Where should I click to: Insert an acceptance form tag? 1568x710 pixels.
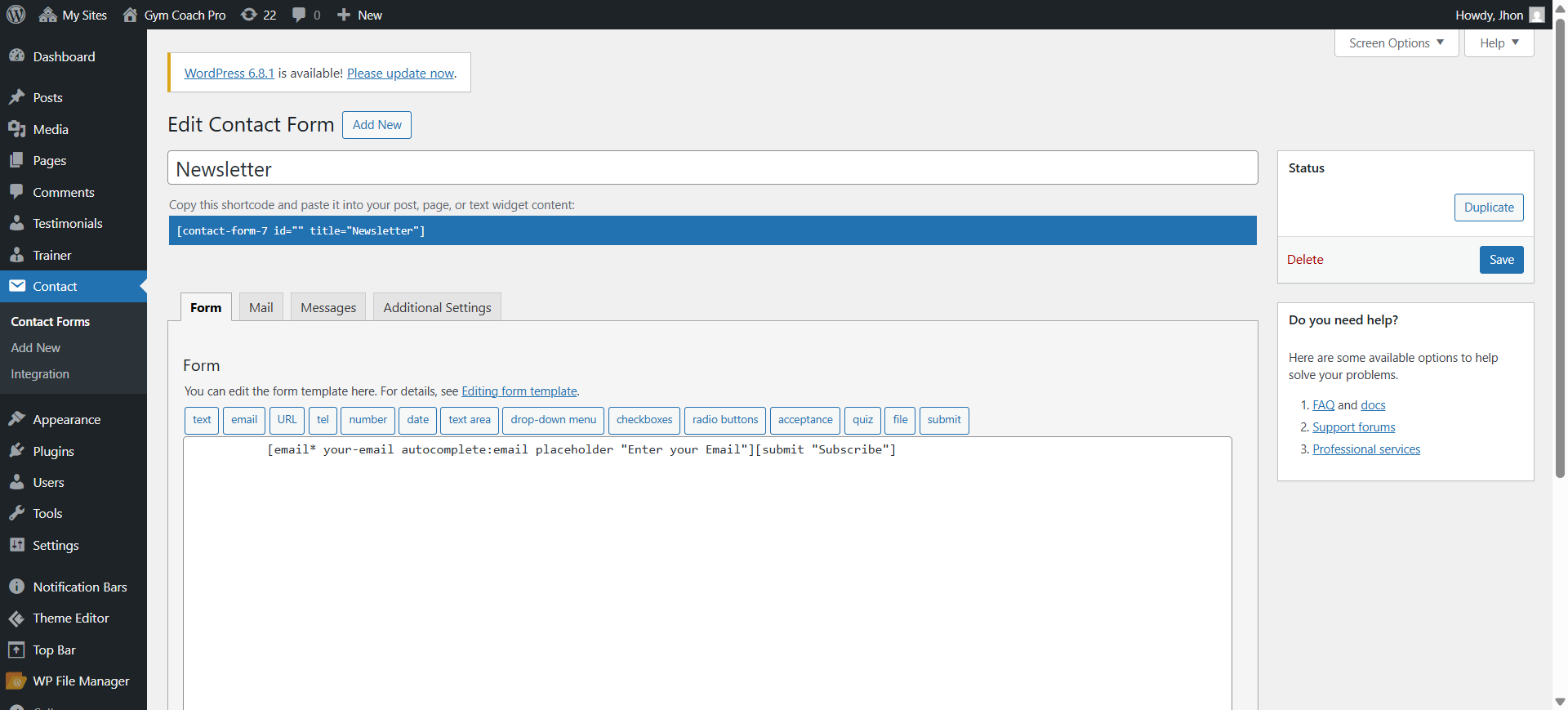(x=805, y=420)
